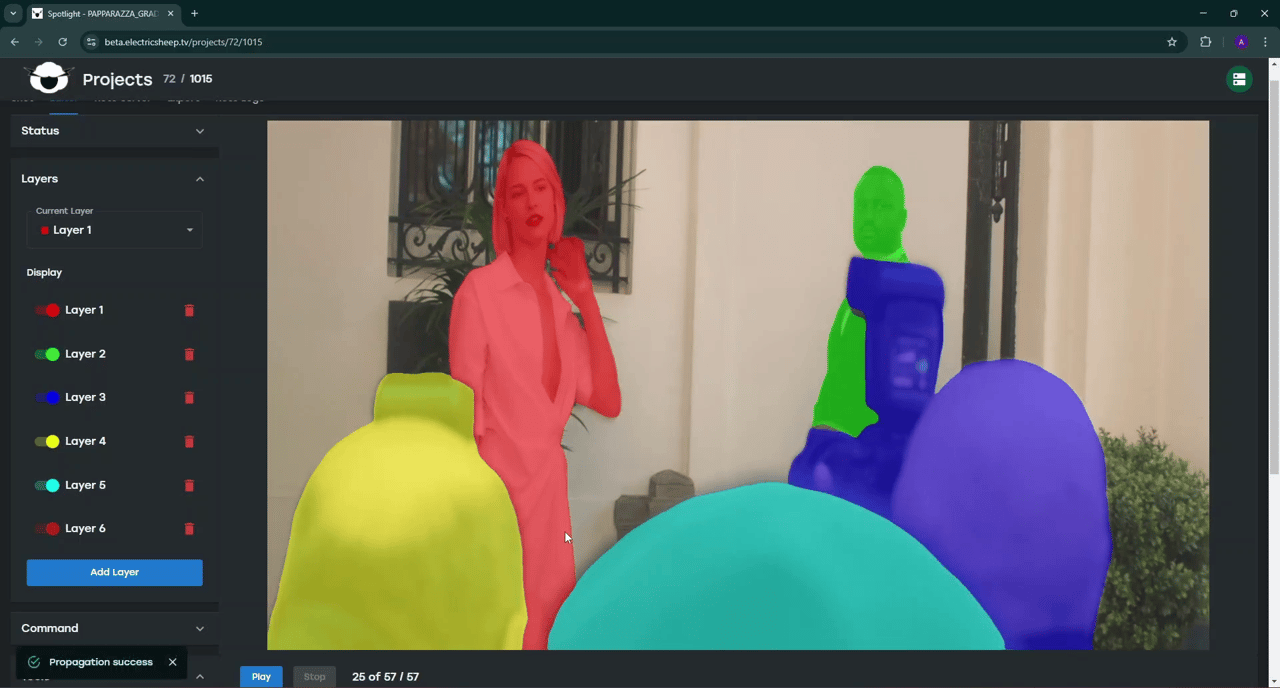Screen dimensions: 1280x688
Task: Click the Layer 5 label in Display list
Action: click(85, 485)
